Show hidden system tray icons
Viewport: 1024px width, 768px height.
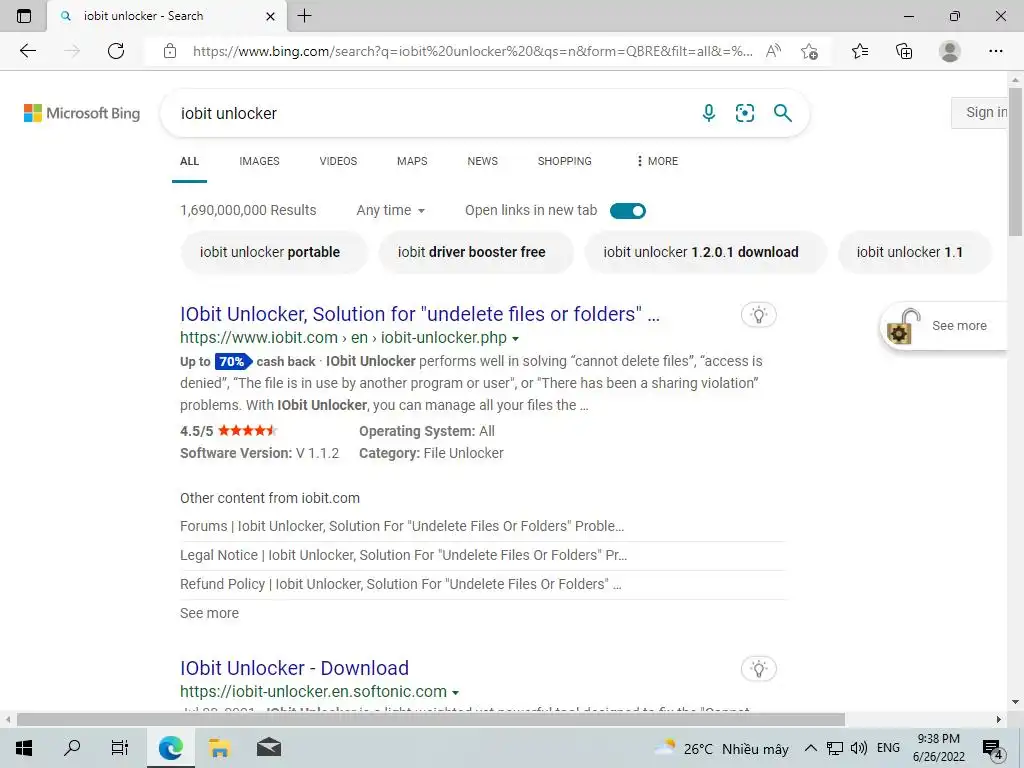[x=810, y=748]
